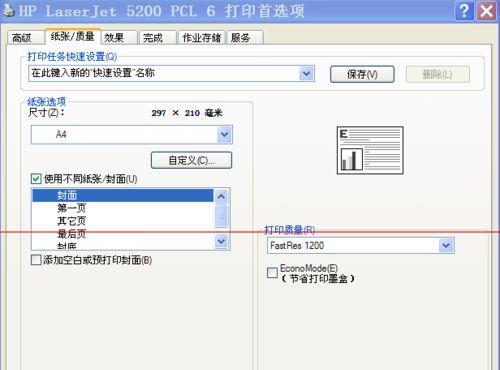Click the help question mark icon
Image resolution: width=500 pixels, height=370 pixels.
point(464,11)
